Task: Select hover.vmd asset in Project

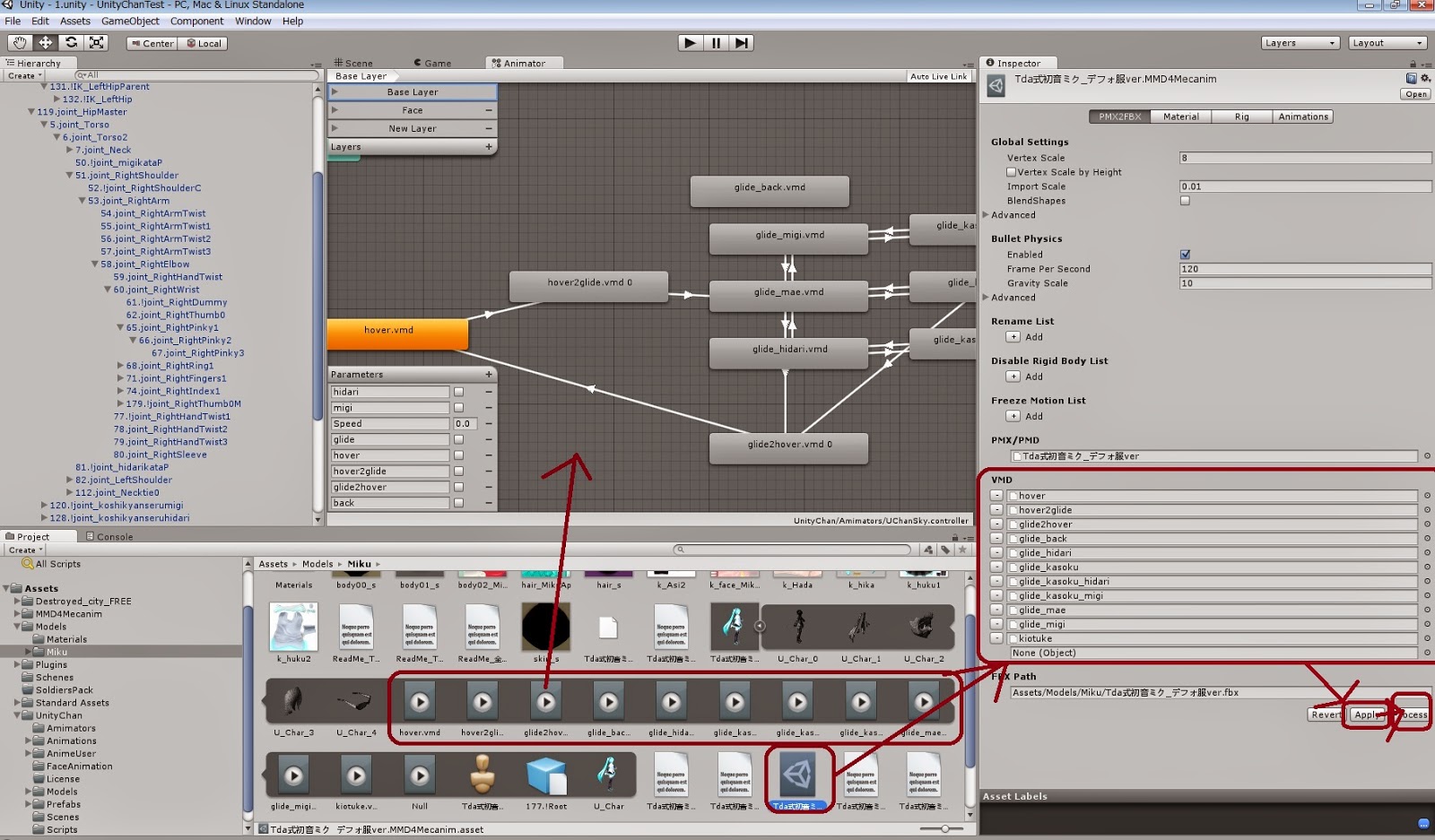Action: point(420,708)
